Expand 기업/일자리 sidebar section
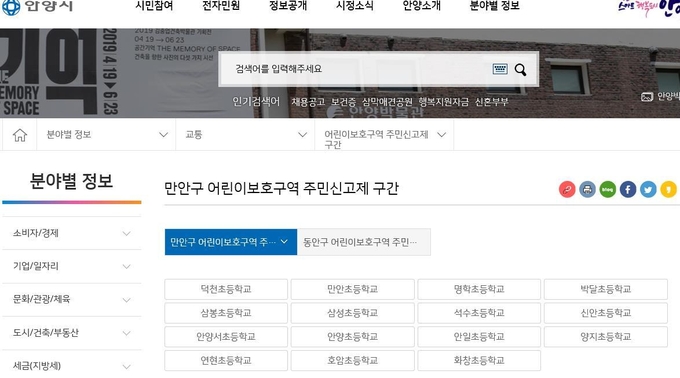 coord(72,266)
